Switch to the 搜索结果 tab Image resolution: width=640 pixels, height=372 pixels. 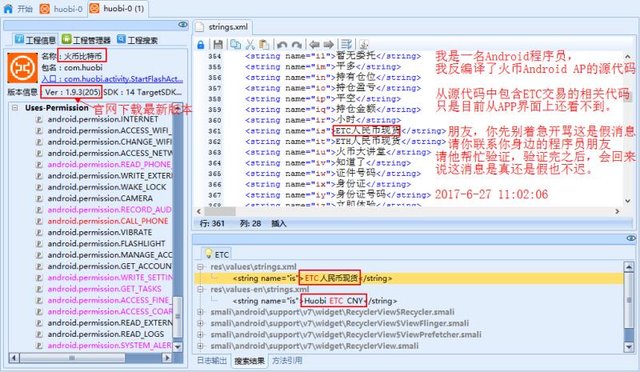coord(249,361)
